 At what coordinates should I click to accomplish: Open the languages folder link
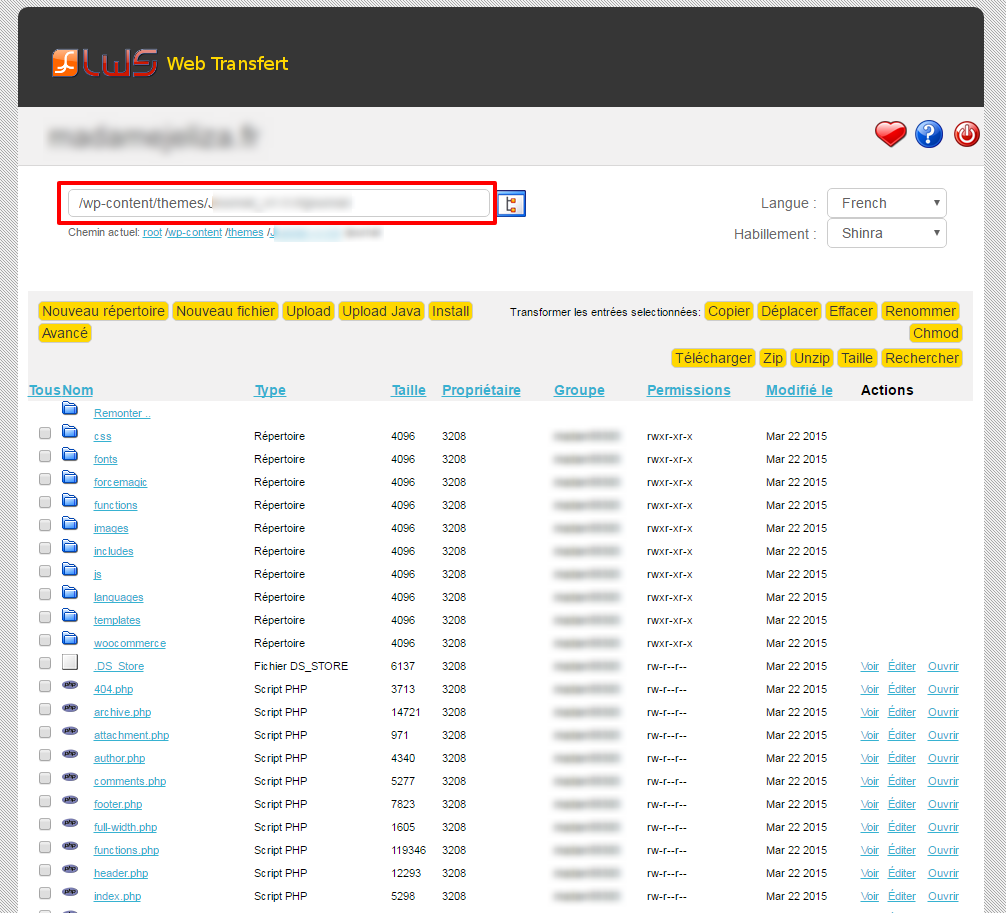pyautogui.click(x=119, y=597)
